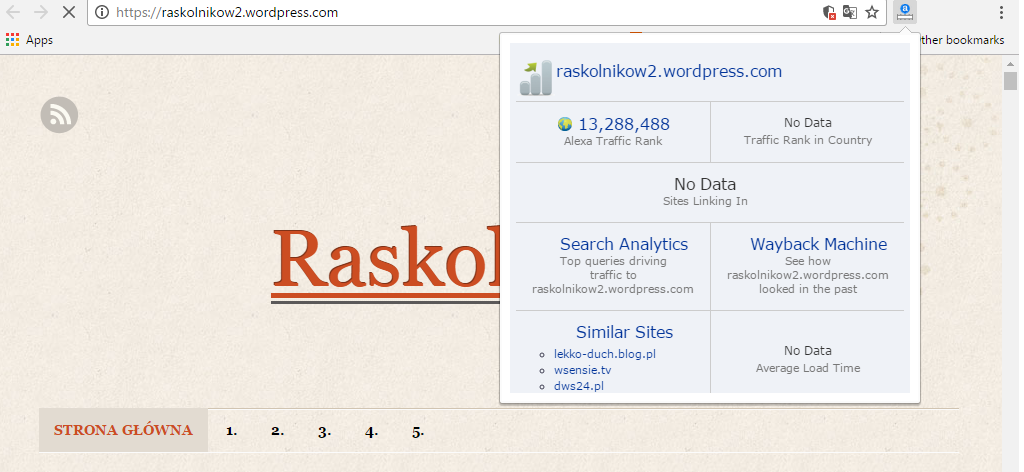Image resolution: width=1024 pixels, height=472 pixels.
Task: Open similar site dws24.pl
Action: (x=579, y=386)
